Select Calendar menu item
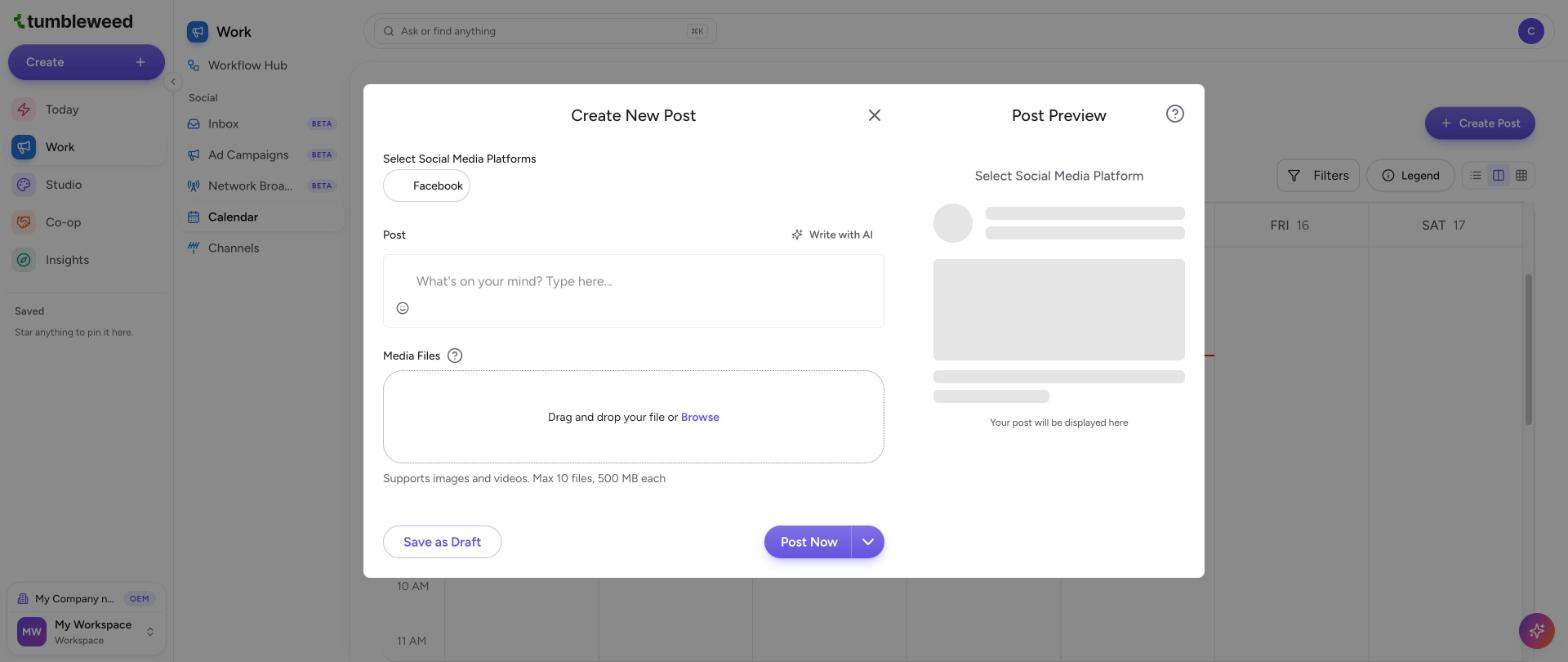The height and width of the screenshot is (662, 1568). 262,217
